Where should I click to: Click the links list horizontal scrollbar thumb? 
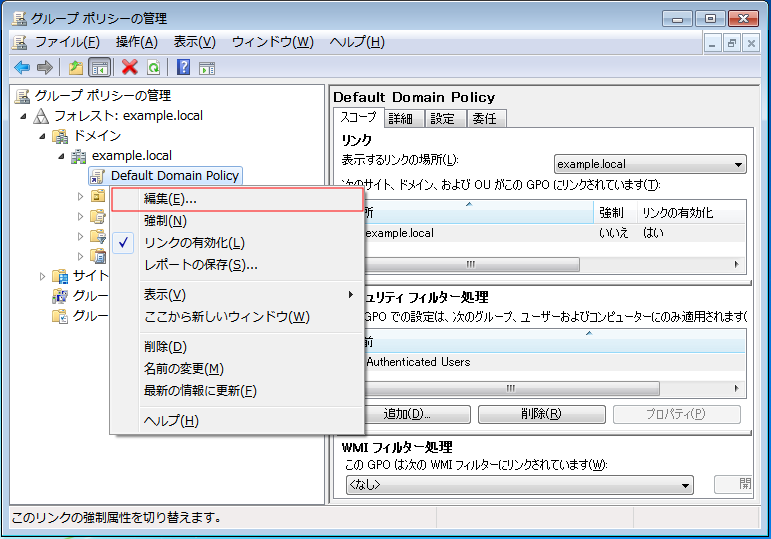[471, 265]
